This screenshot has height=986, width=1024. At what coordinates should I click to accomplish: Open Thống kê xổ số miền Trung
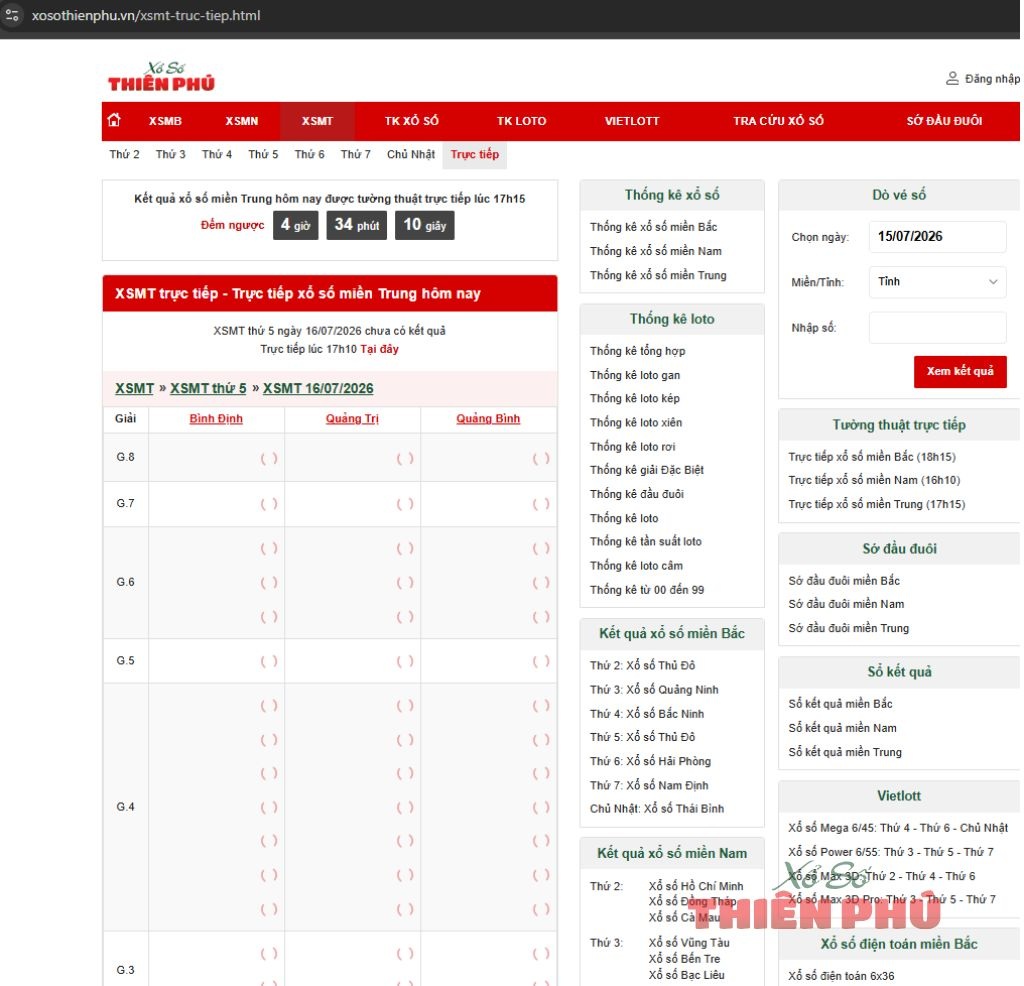[x=658, y=275]
